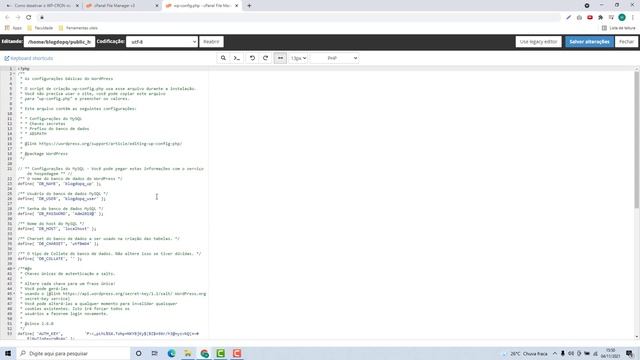Open Cortana circle in taskbar
Screen dimensions: 640x360
(139, 353)
